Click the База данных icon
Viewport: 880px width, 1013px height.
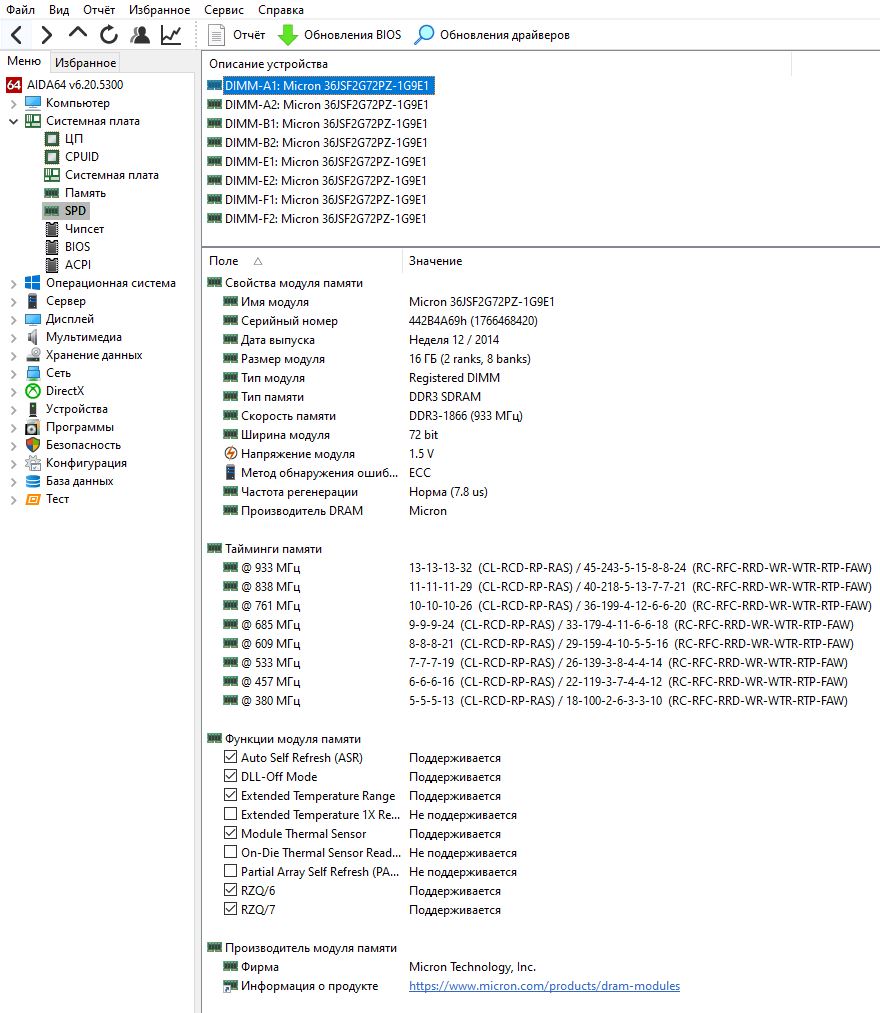coord(33,481)
